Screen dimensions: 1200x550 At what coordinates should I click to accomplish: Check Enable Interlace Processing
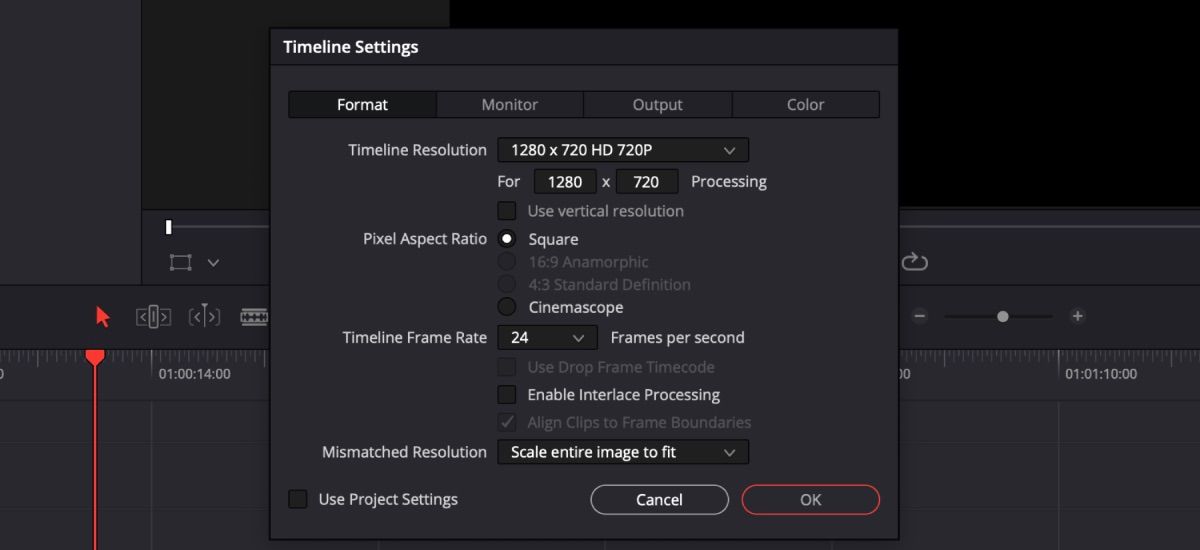[508, 395]
